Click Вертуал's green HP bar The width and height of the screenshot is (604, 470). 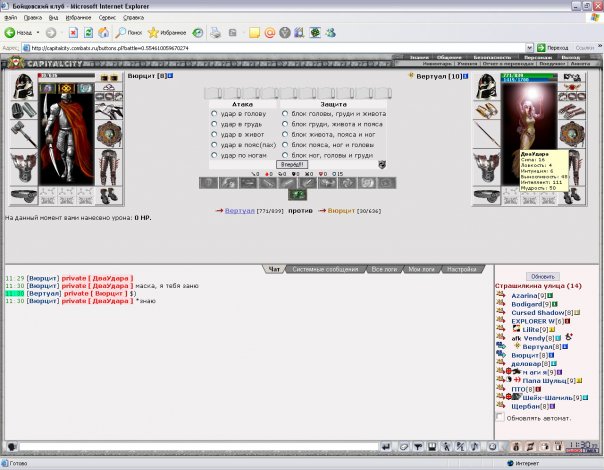(529, 75)
